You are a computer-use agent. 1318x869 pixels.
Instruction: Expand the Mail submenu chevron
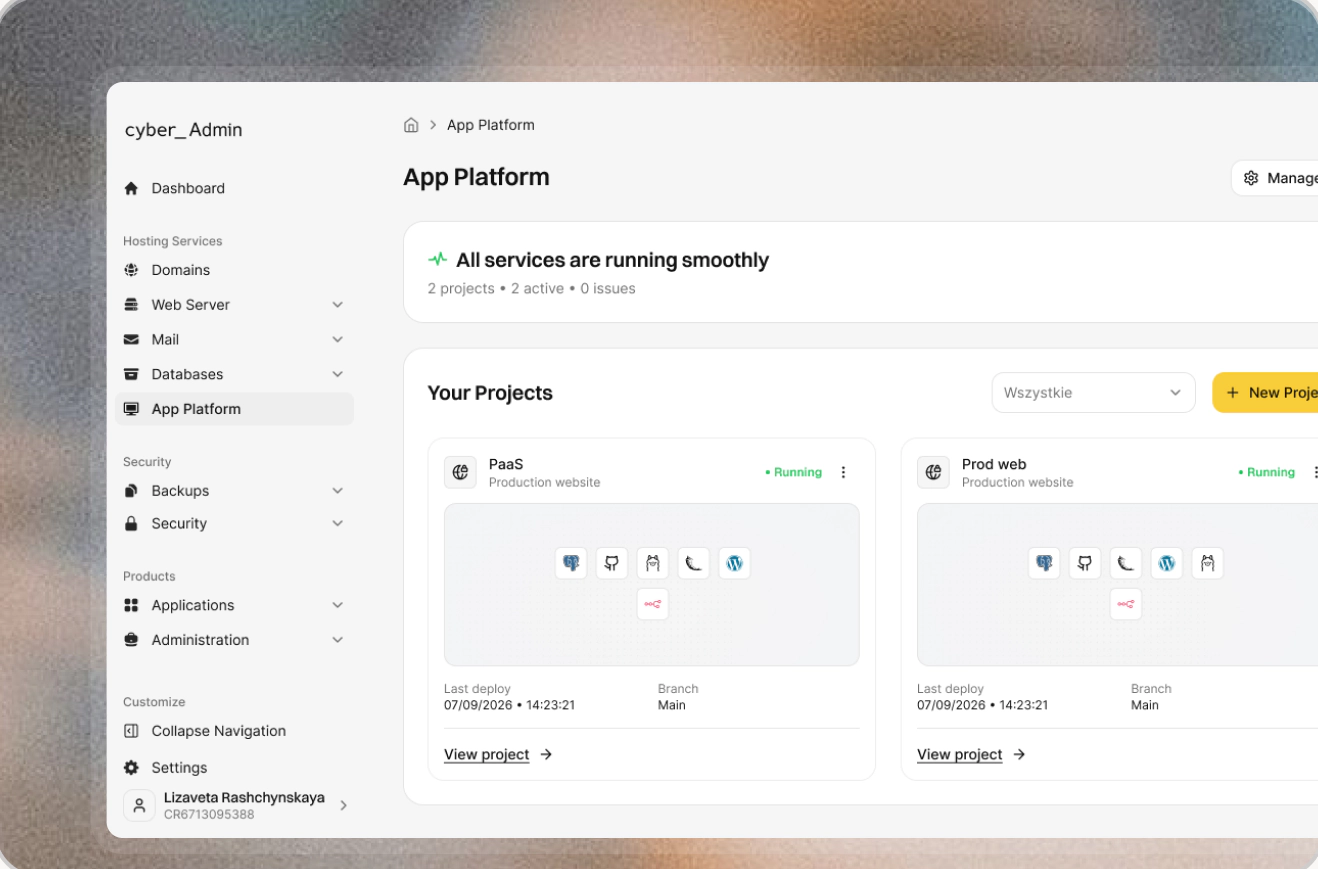click(x=338, y=340)
